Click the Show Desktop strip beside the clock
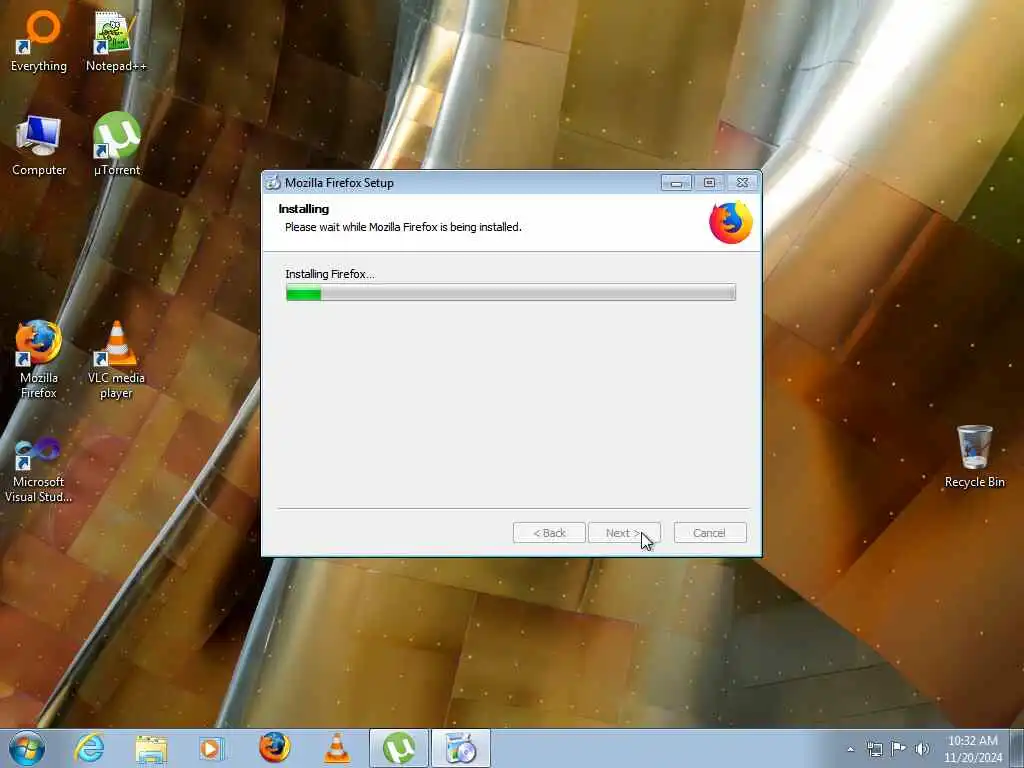Screen dimensions: 1024x768 coord(1017,748)
